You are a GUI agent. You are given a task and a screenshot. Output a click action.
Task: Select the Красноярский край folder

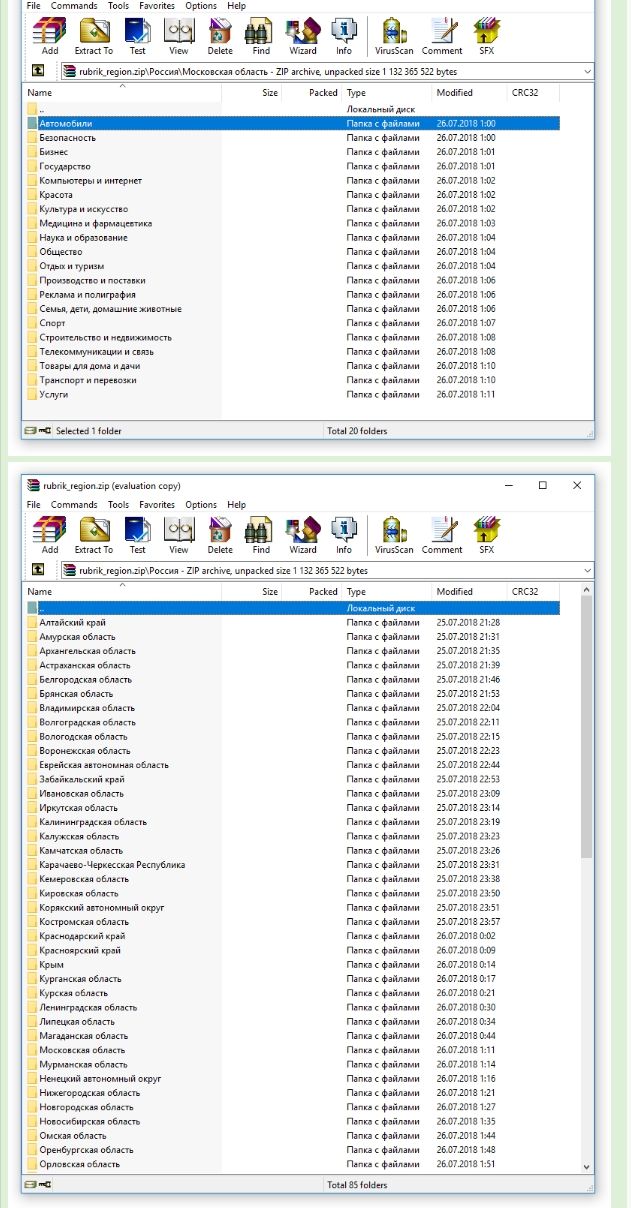[x=80, y=950]
